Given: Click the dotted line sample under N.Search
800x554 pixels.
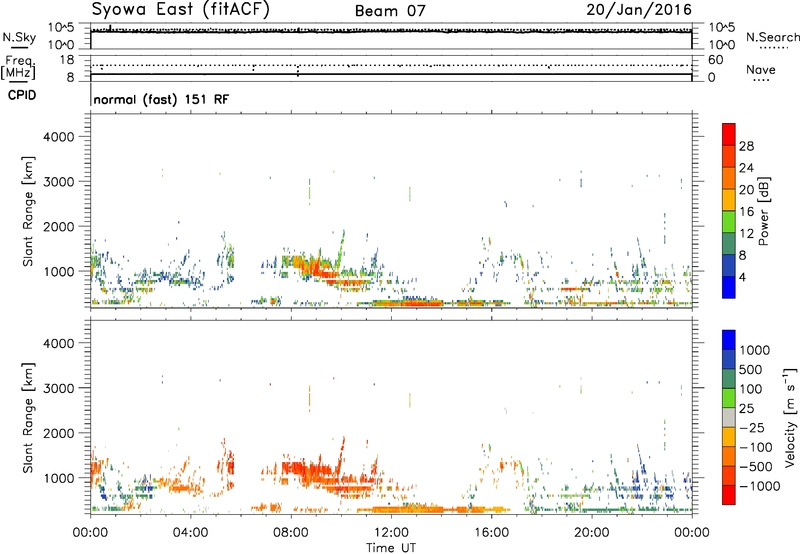Looking at the screenshot, I should pos(773,48).
